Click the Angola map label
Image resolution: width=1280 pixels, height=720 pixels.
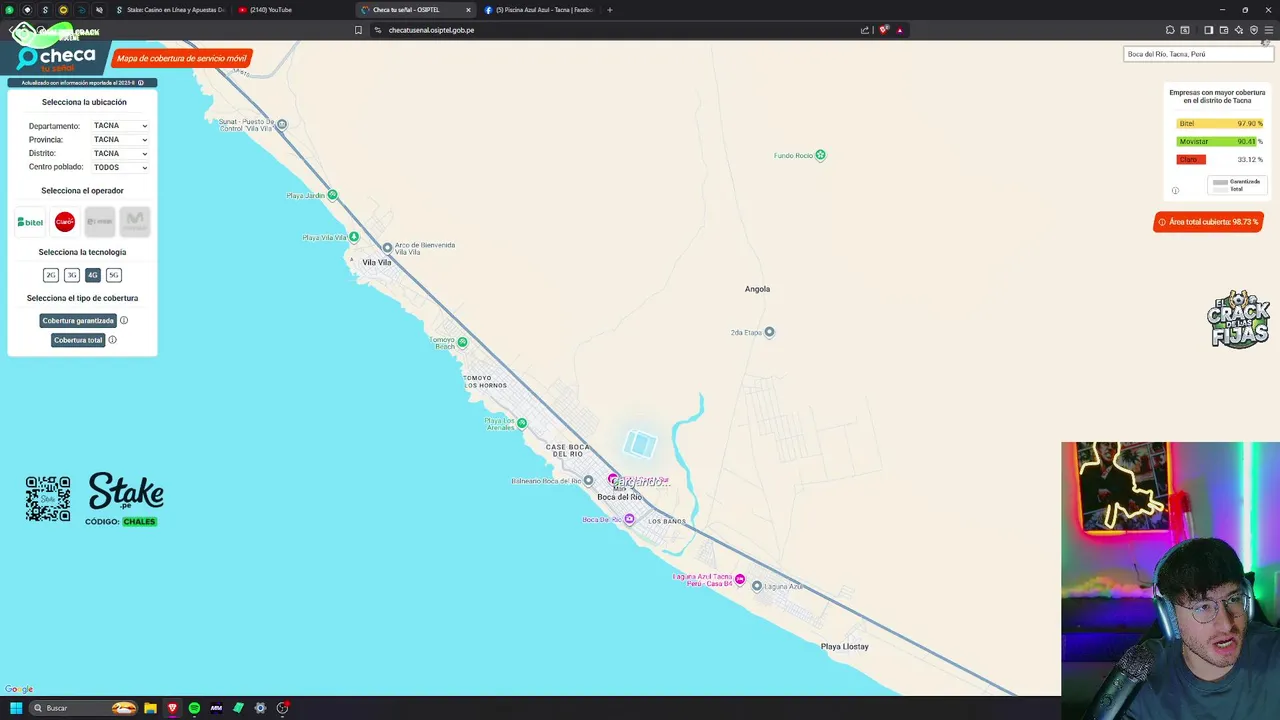tap(757, 289)
